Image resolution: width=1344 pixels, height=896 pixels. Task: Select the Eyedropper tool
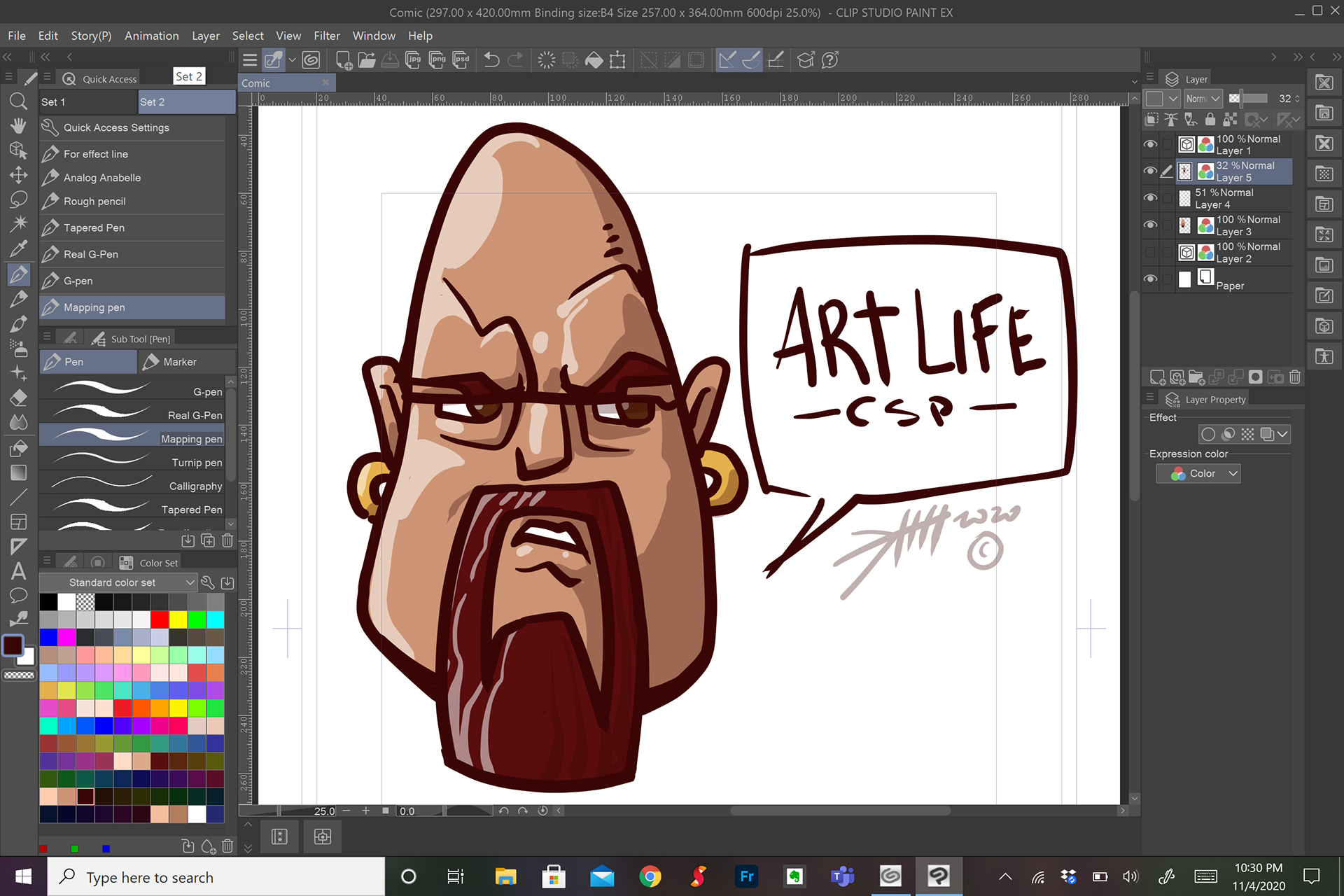click(x=18, y=248)
